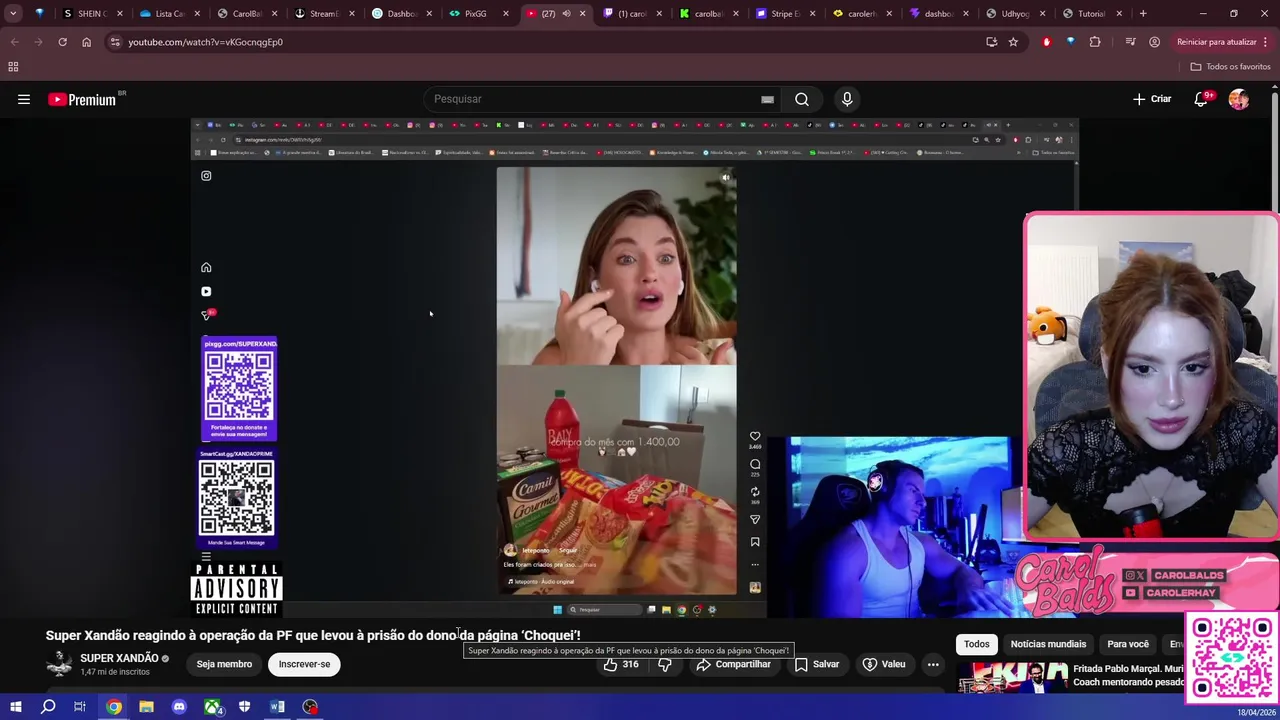Click the Inscrever-se subscribe button
The image size is (1280, 720).
(304, 664)
